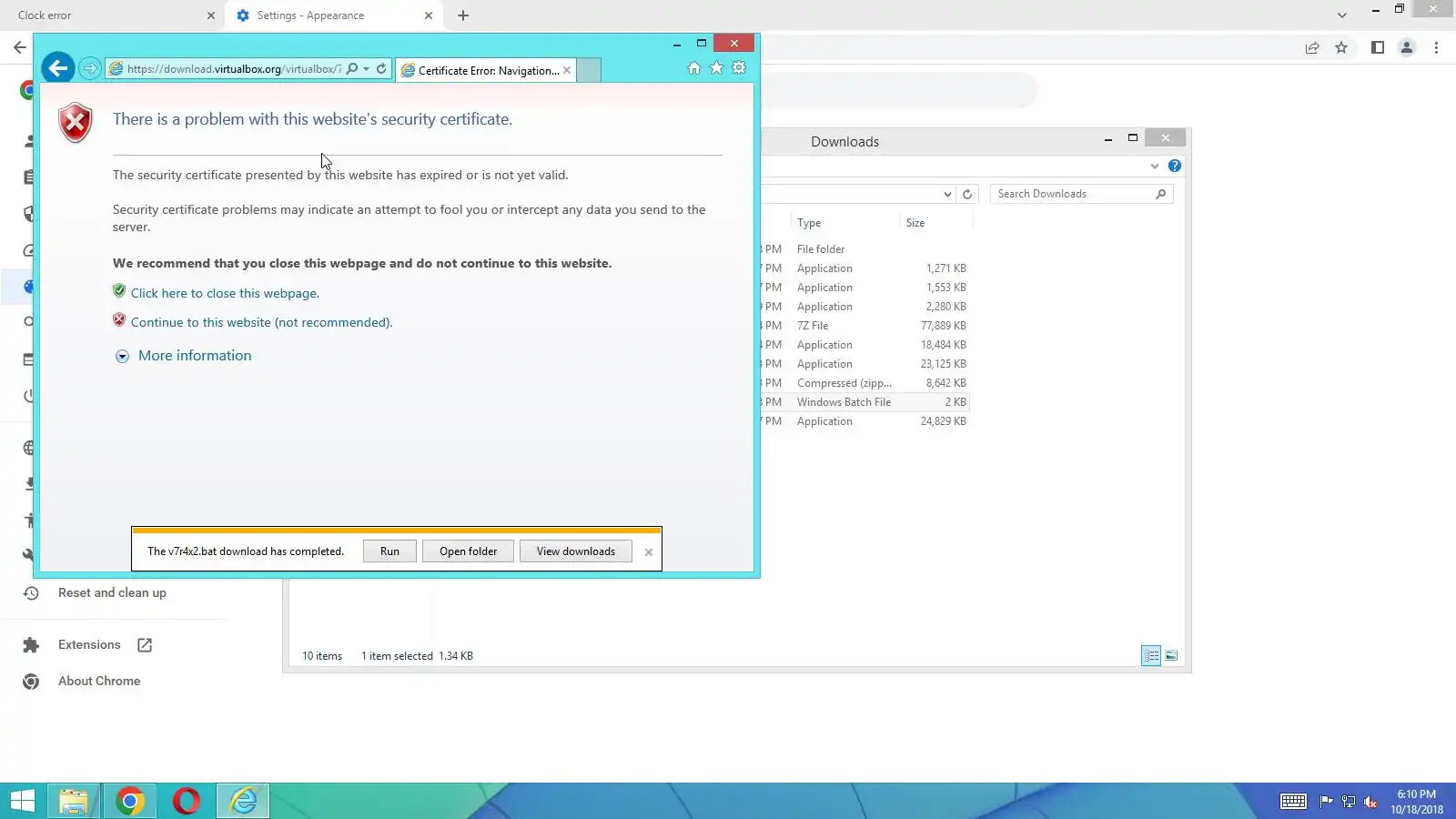Viewport: 1456px width, 819px height.
Task: Click the 24,829 KB application entry
Action: coord(864,421)
